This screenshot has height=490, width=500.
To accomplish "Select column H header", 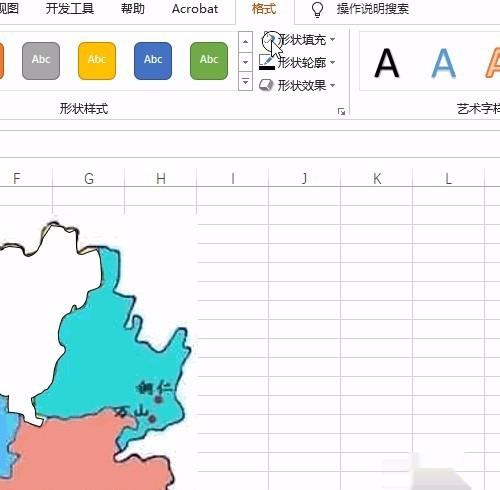I will pyautogui.click(x=161, y=178).
